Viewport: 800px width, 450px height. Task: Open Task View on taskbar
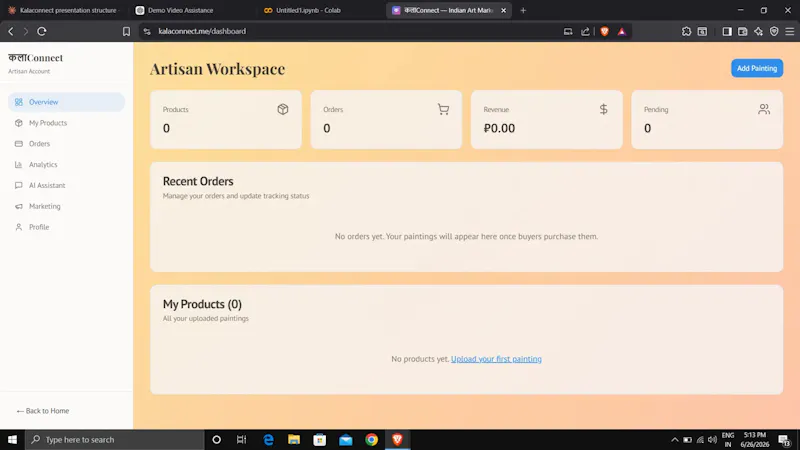coord(242,439)
